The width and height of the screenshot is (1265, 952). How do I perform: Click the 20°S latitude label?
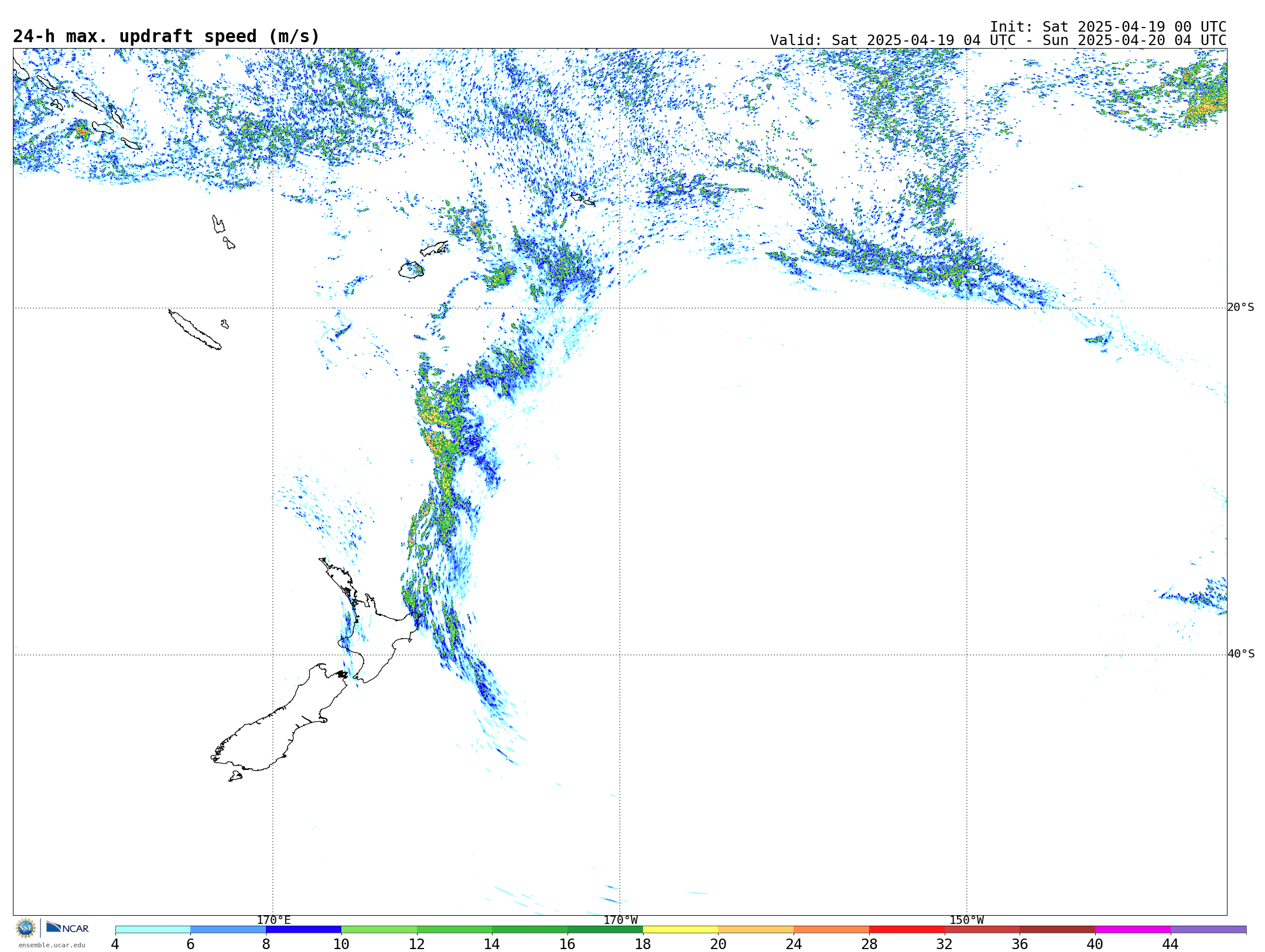[1240, 307]
